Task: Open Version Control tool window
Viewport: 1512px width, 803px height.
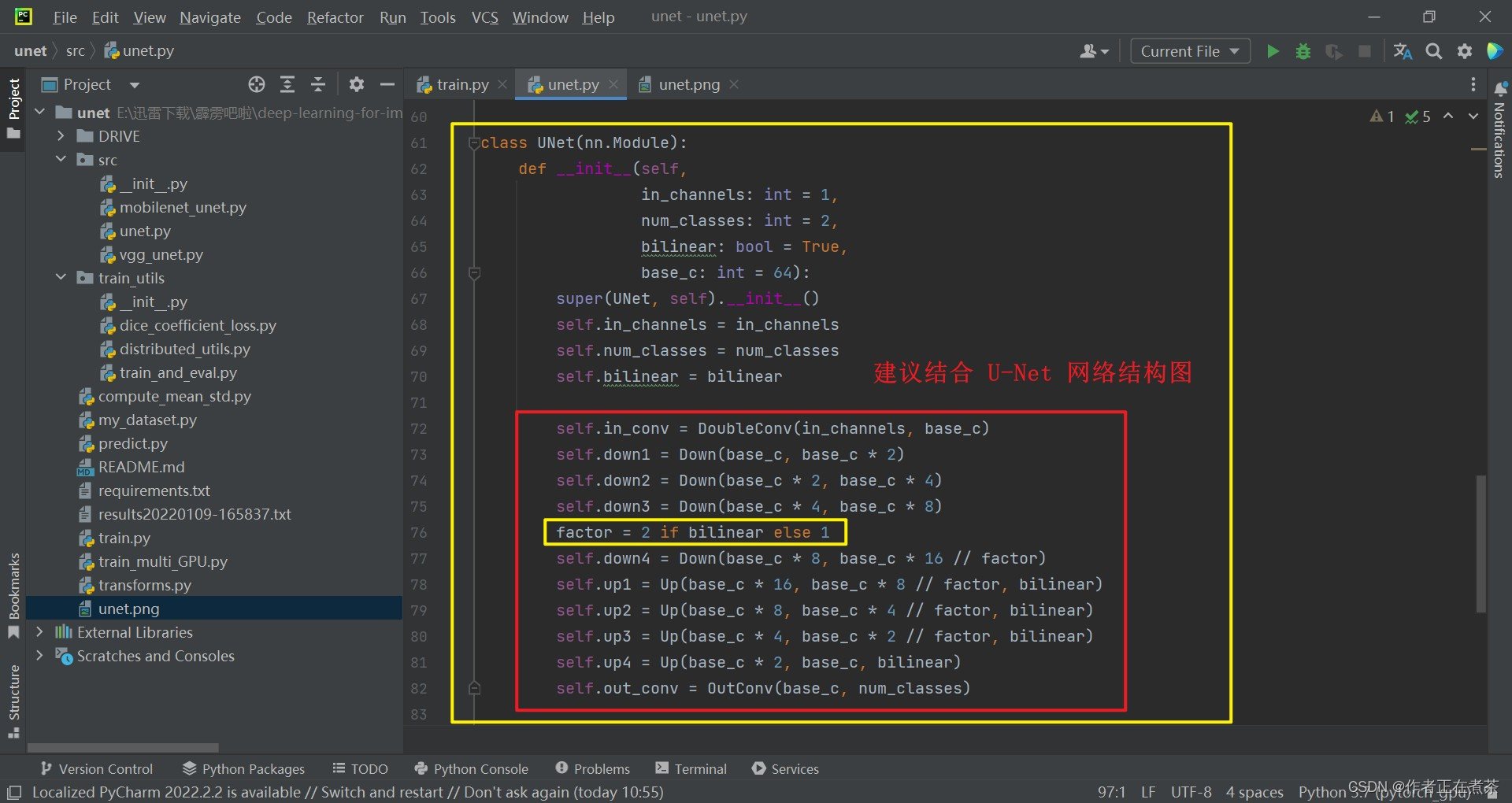Action: [96, 768]
